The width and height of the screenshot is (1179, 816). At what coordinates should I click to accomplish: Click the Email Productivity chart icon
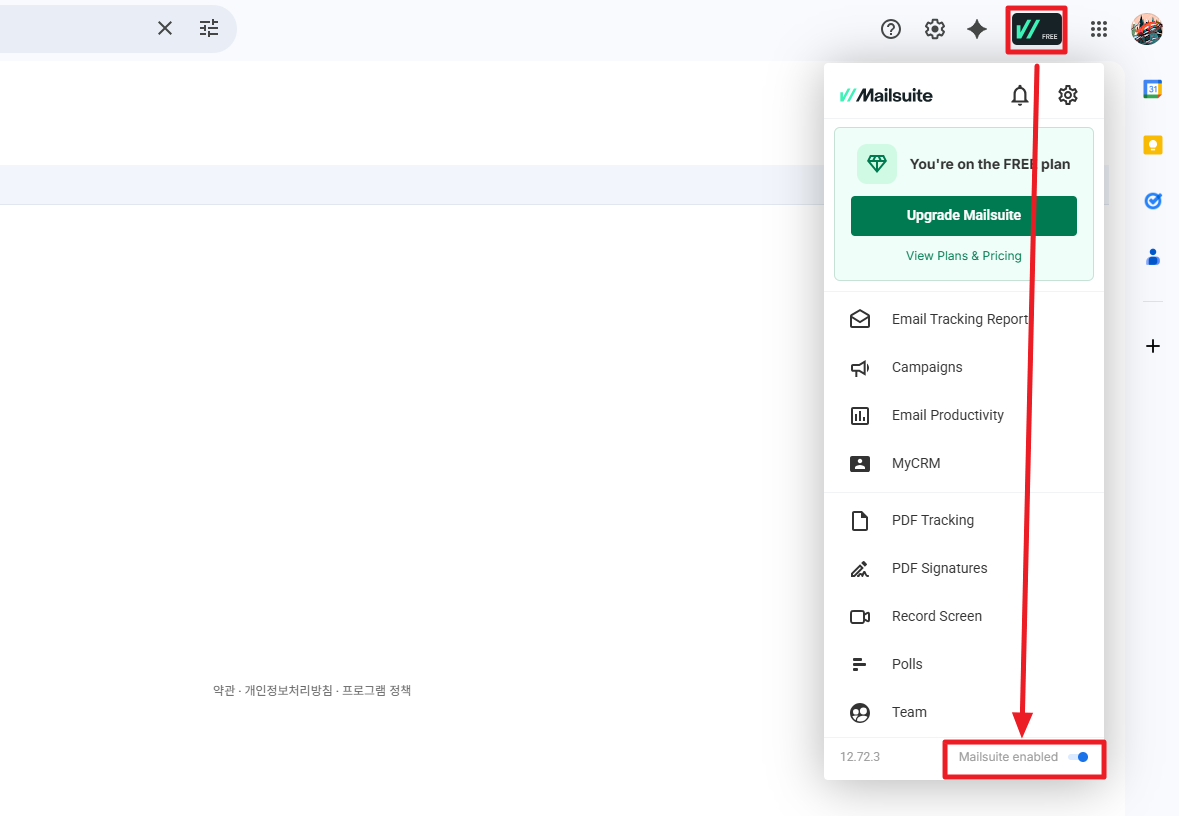[x=860, y=416]
